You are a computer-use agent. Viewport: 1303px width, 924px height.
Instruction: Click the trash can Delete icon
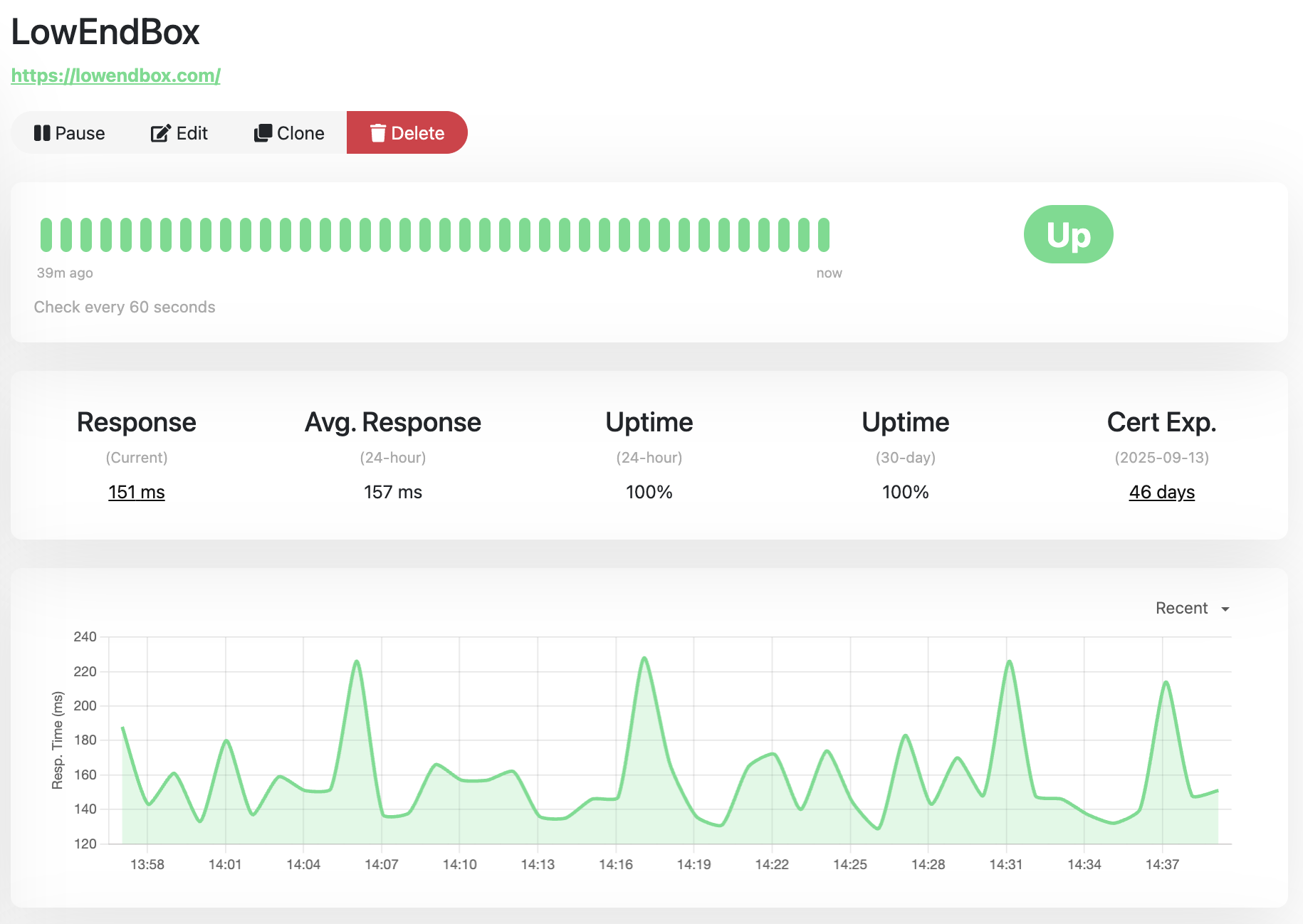point(378,133)
